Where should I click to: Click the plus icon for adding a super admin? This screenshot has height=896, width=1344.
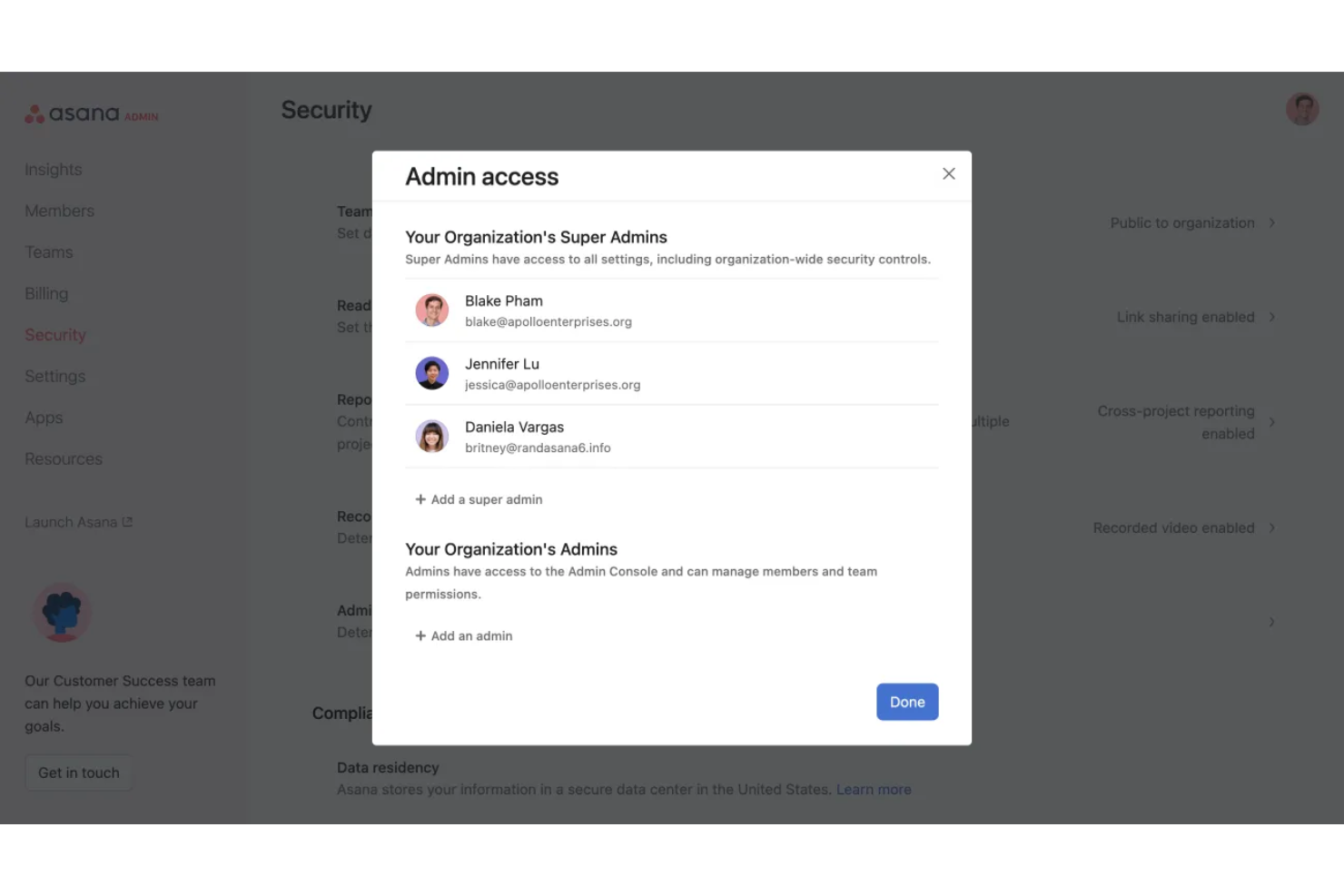coord(420,498)
